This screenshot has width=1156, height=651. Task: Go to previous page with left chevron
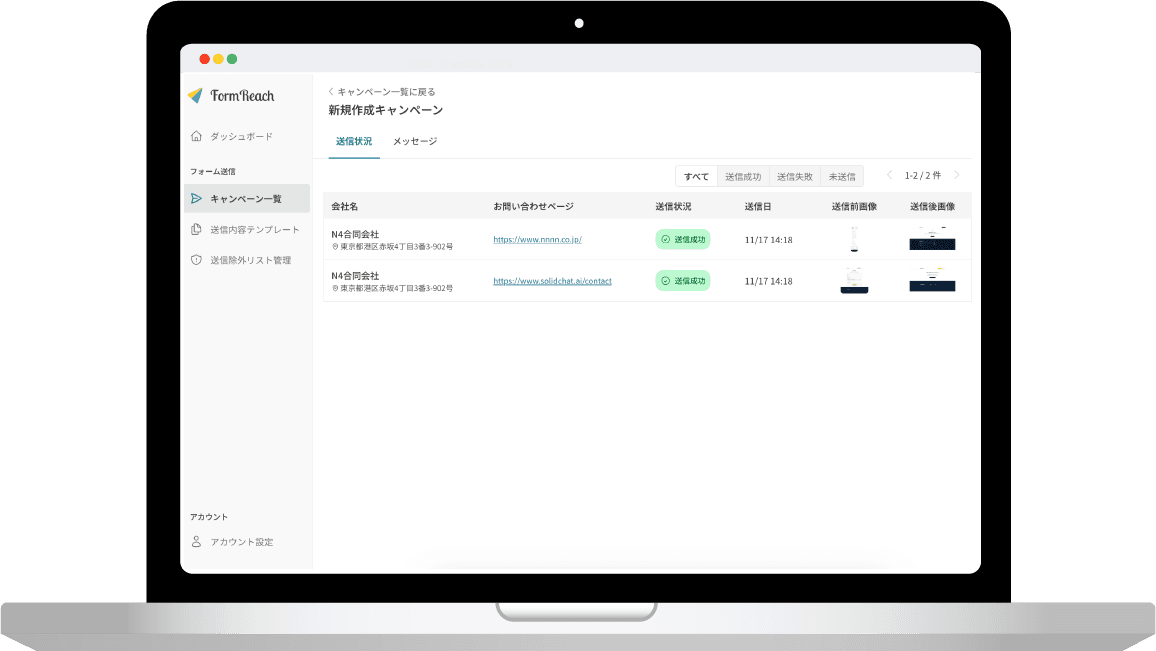(x=889, y=176)
